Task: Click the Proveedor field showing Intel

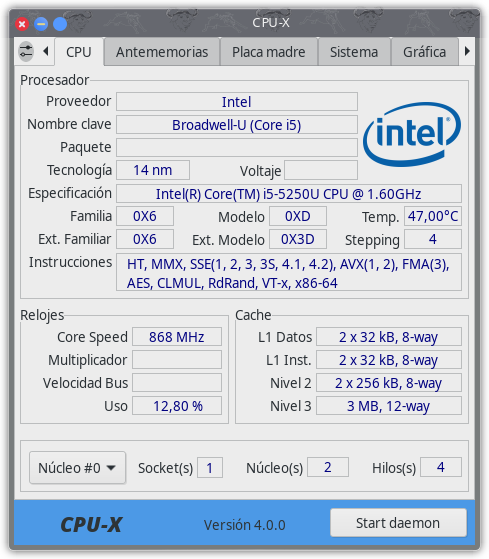Action: pyautogui.click(x=237, y=102)
